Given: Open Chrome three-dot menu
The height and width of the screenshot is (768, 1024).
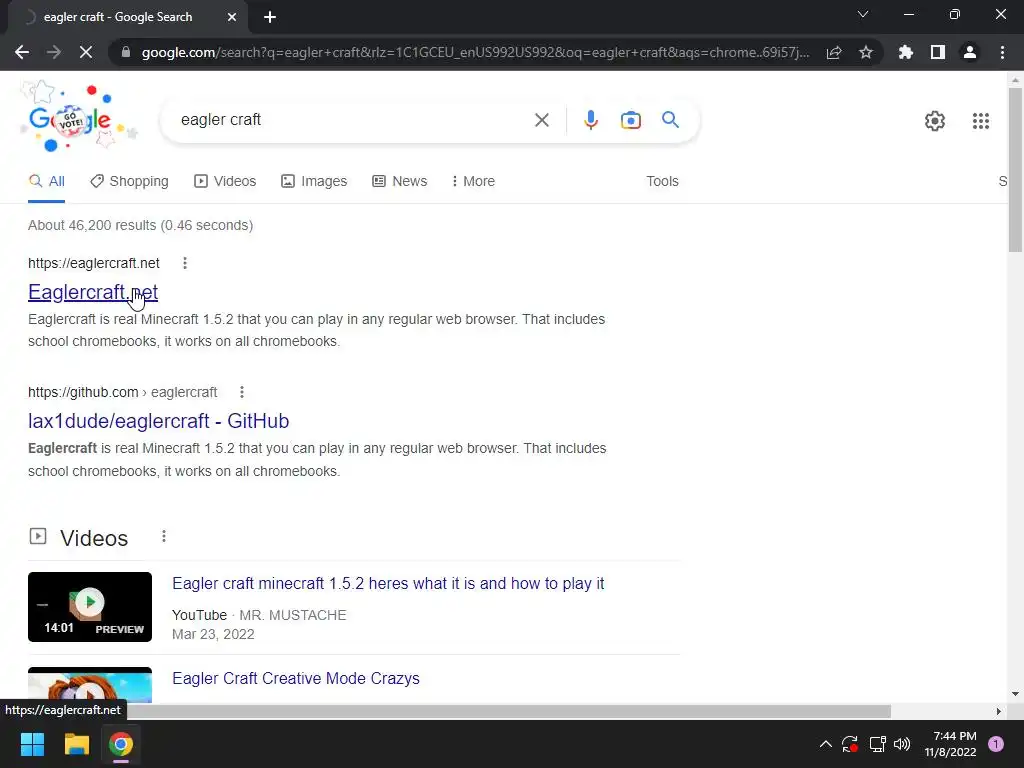Looking at the screenshot, I should click(1002, 52).
